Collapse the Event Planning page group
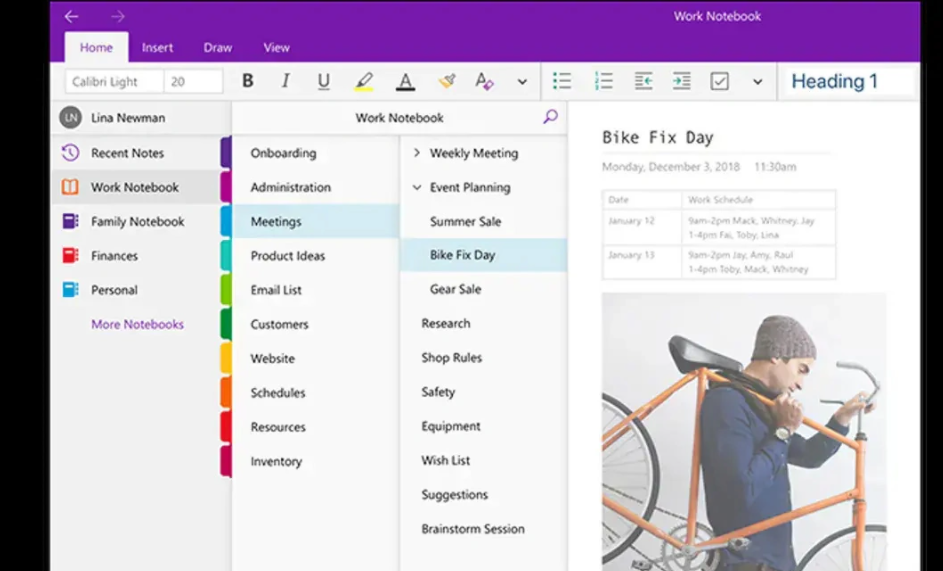The width and height of the screenshot is (943, 571). (417, 187)
